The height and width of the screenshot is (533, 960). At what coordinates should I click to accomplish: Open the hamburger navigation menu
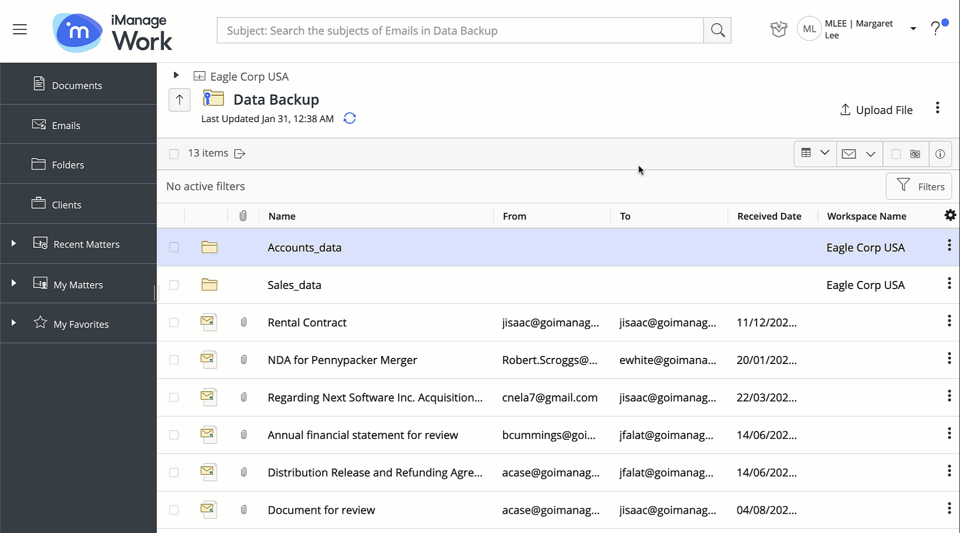pyautogui.click(x=20, y=30)
